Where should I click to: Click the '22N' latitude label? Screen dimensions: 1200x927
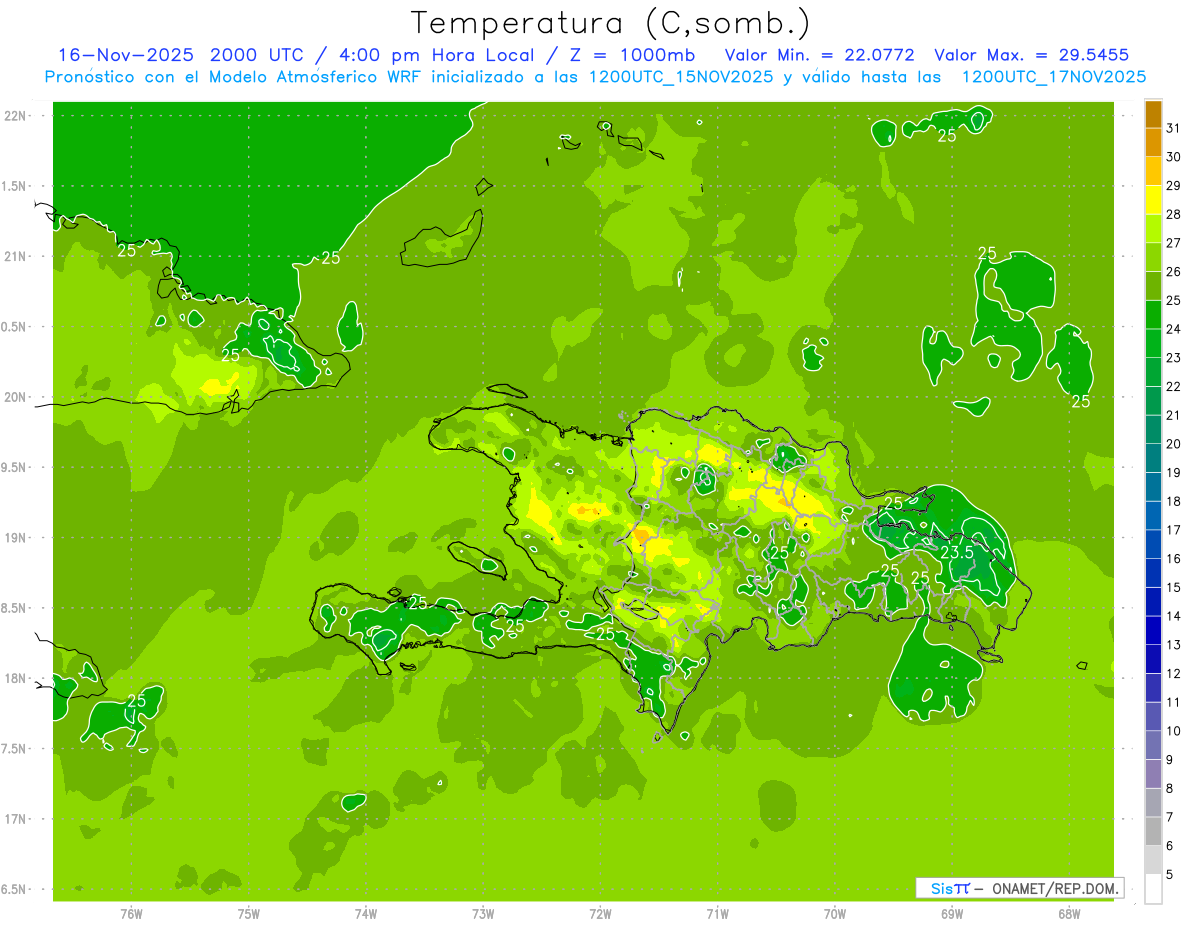(15, 115)
